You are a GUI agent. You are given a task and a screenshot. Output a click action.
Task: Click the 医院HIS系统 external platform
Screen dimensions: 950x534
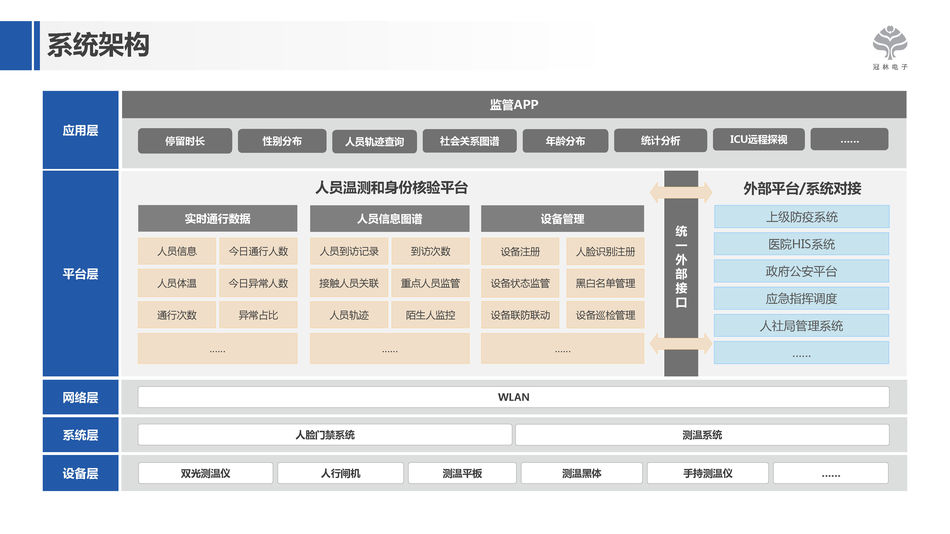click(801, 244)
